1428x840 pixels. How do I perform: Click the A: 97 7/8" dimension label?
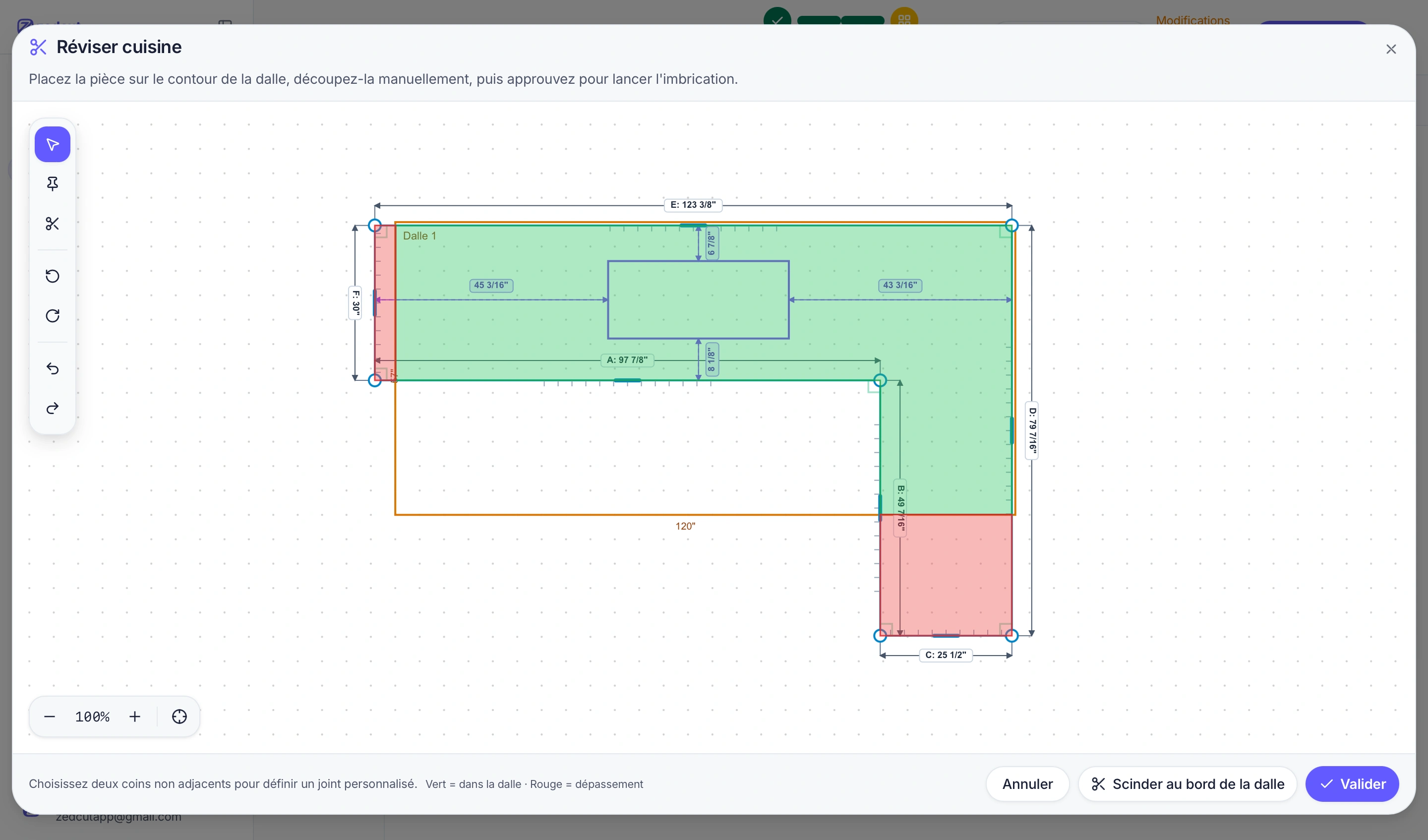pos(627,360)
